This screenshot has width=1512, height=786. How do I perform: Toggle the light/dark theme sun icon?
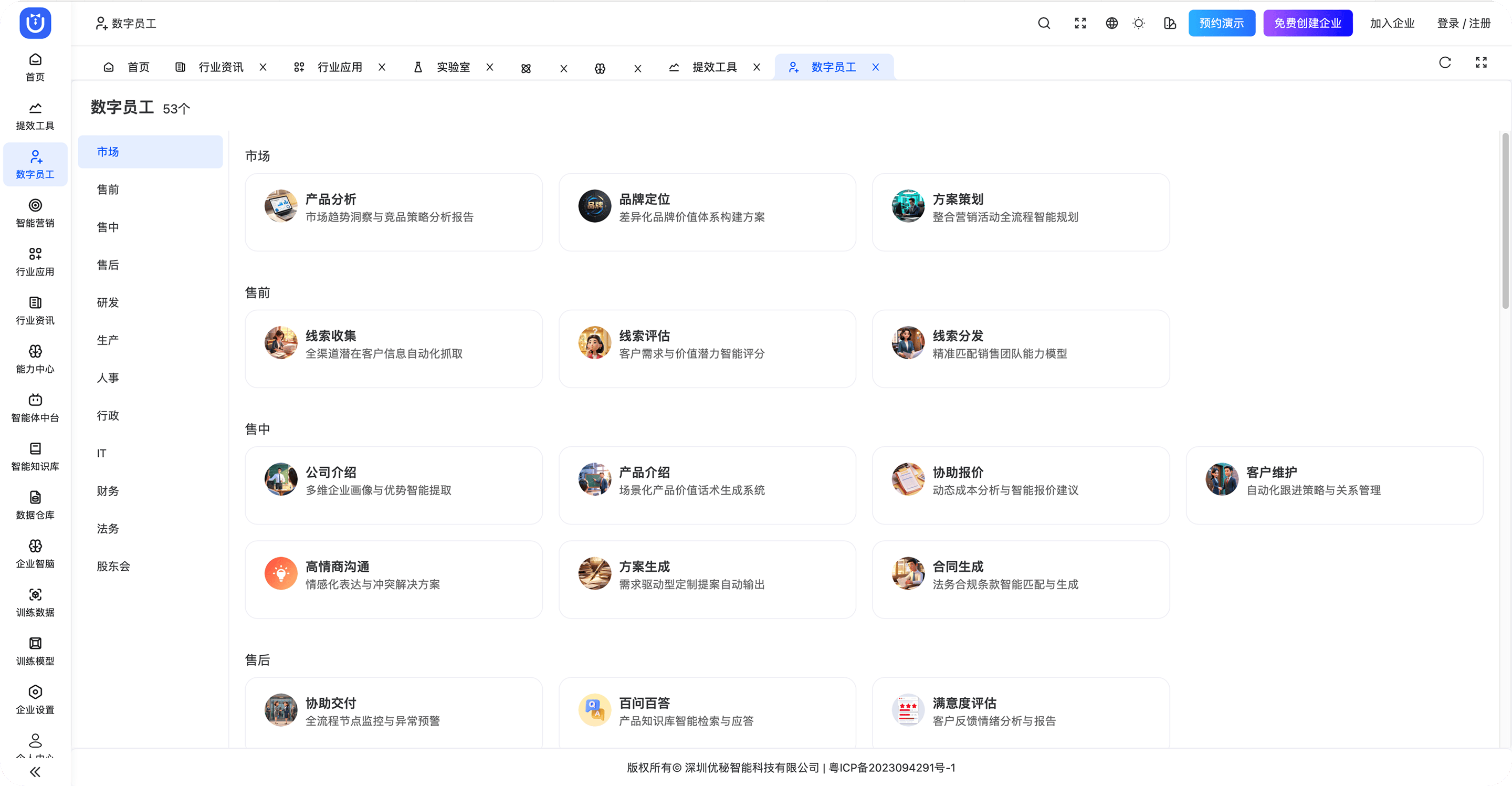click(x=1138, y=24)
